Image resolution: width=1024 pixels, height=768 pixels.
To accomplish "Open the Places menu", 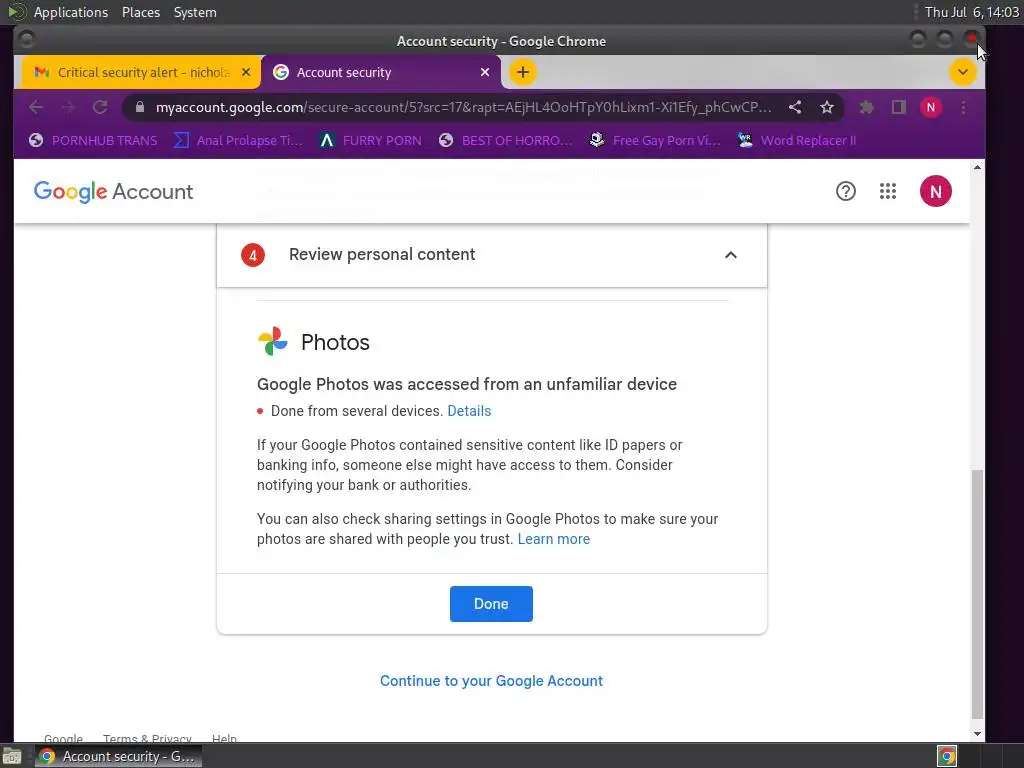I will tap(141, 12).
